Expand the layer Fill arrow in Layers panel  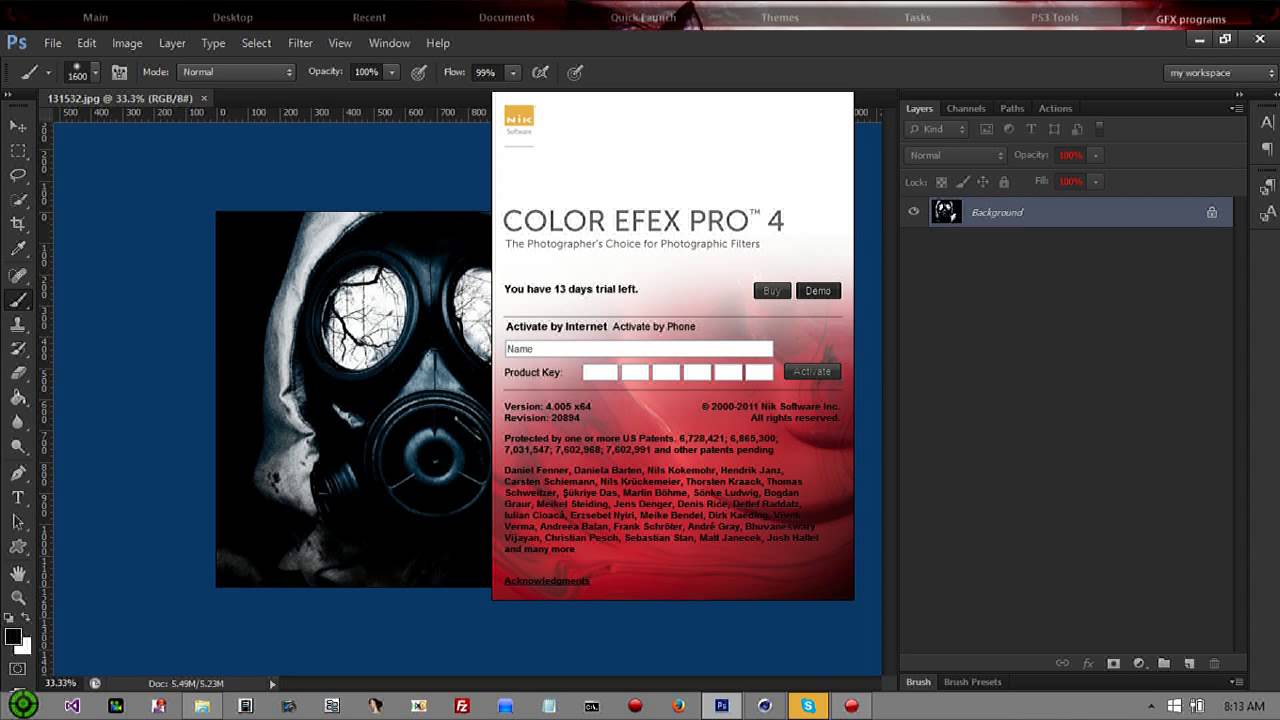[x=1095, y=182]
